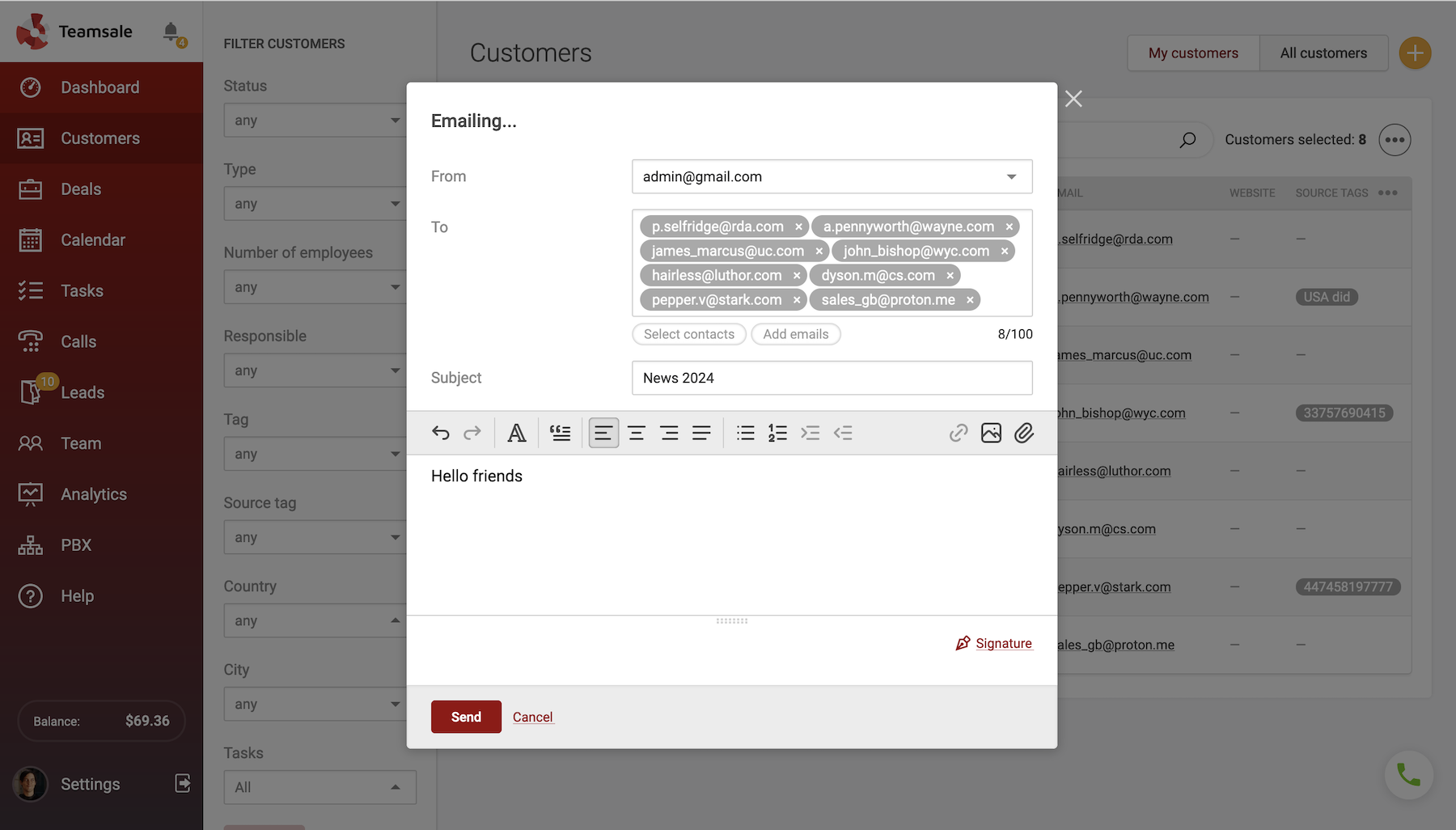Insert an image into the email
The image size is (1456, 830).
[991, 434]
